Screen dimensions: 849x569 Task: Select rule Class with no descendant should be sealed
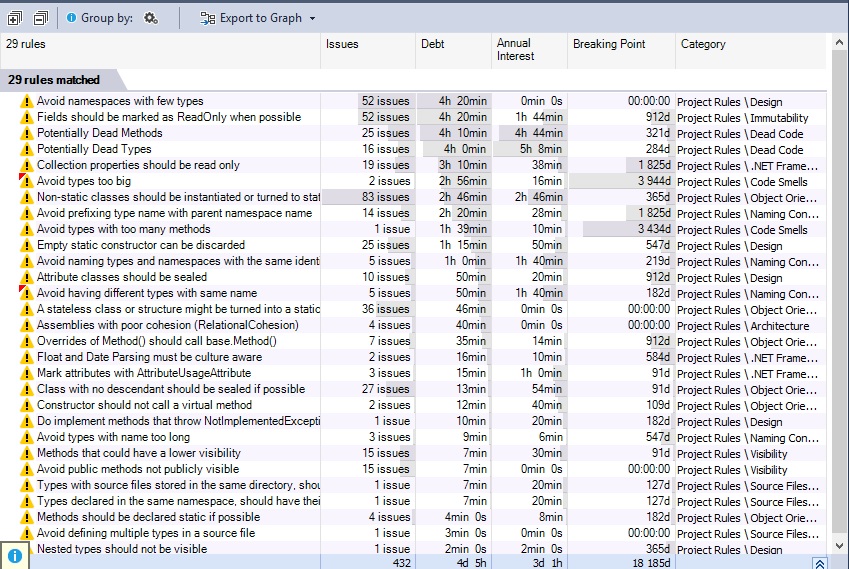click(171, 389)
